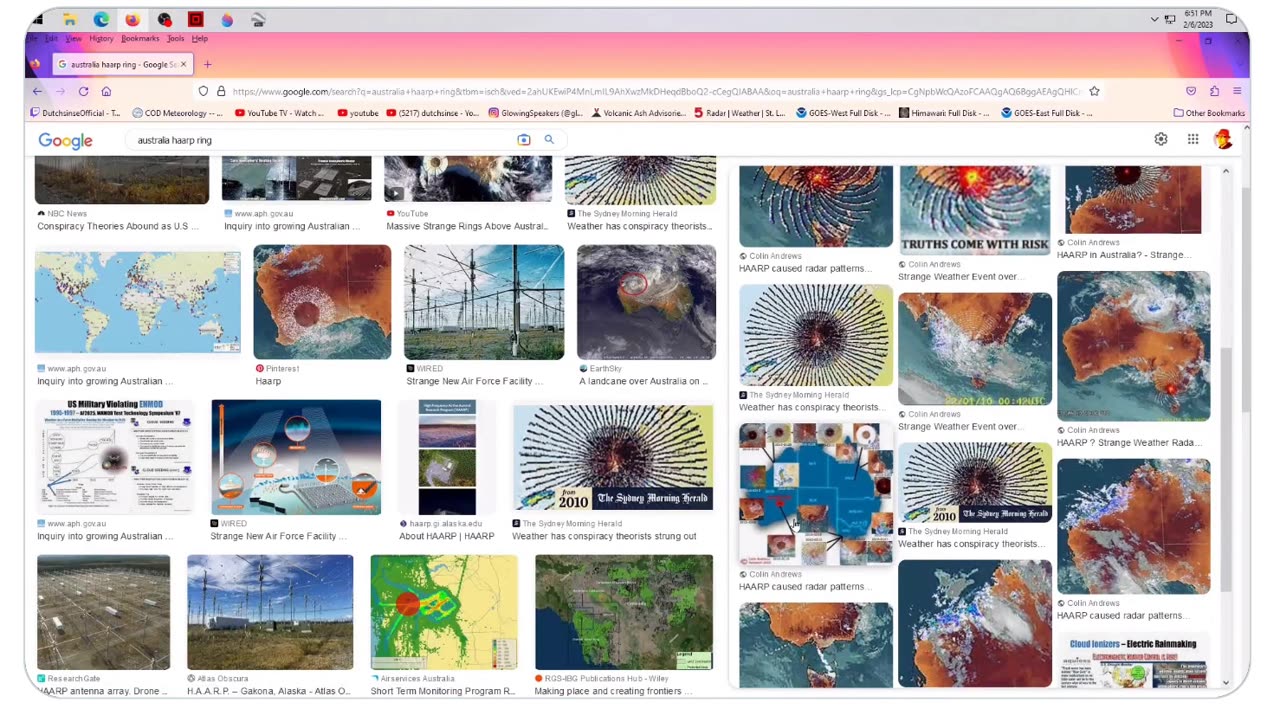Open the Pinterest Haarp image result

(x=322, y=302)
